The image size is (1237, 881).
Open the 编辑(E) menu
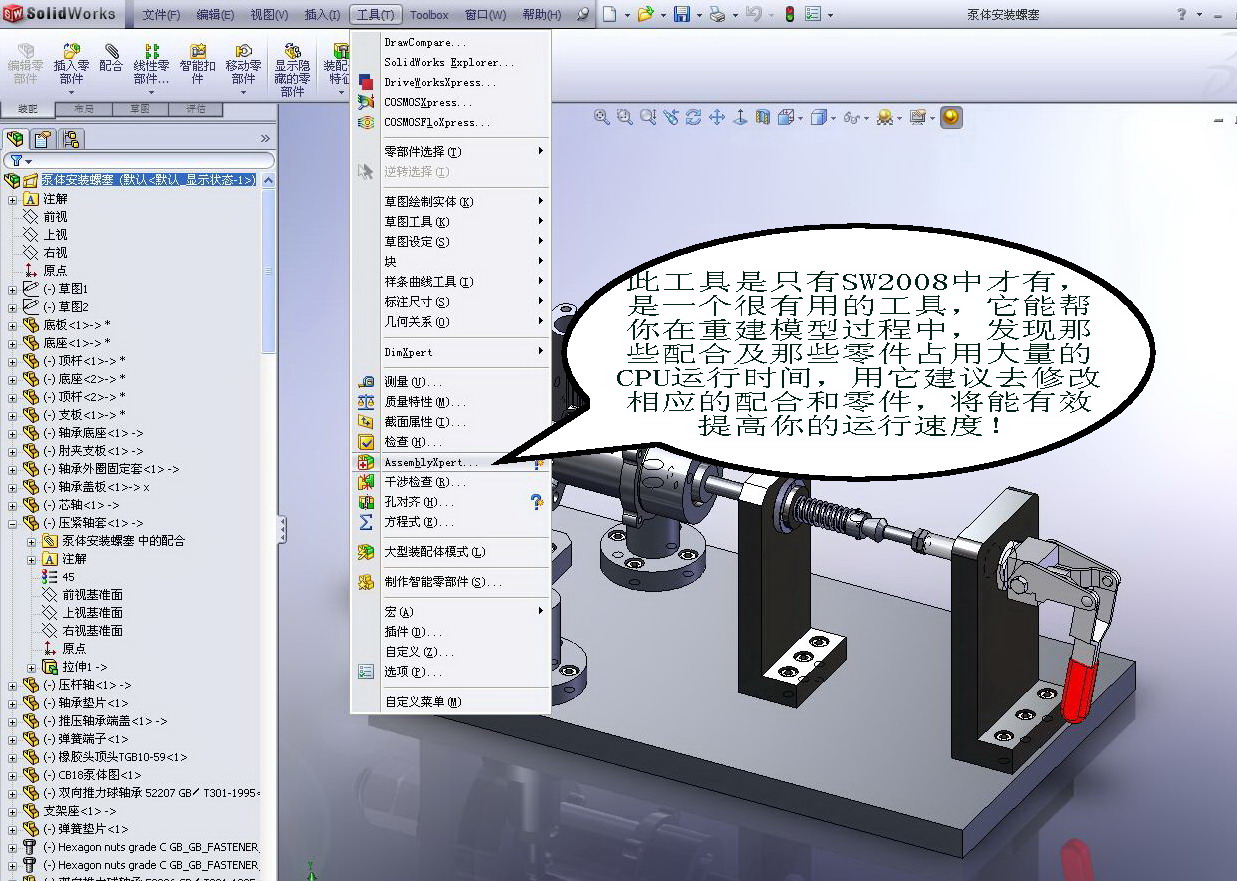point(215,15)
